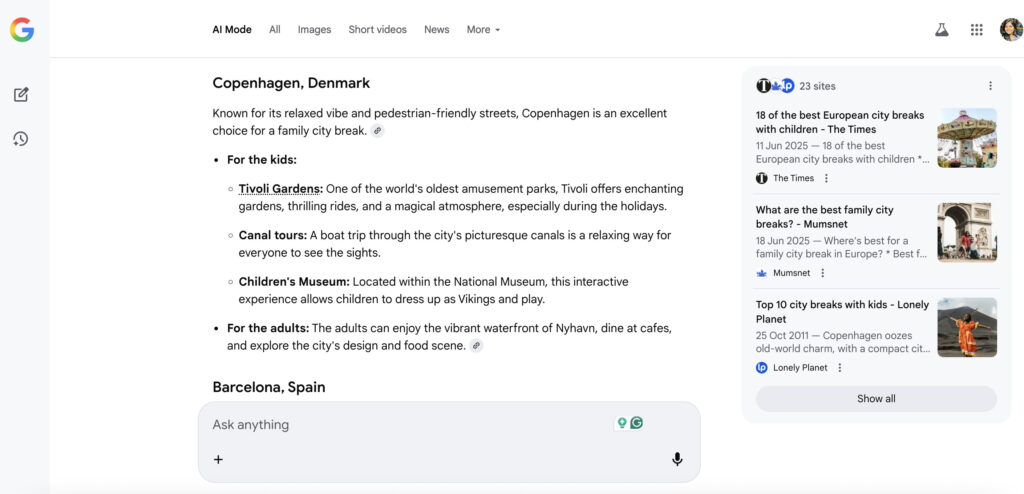Viewport: 1024px width, 494px height.
Task: Click source link icon after Copenhagen intro
Action: coord(377,131)
